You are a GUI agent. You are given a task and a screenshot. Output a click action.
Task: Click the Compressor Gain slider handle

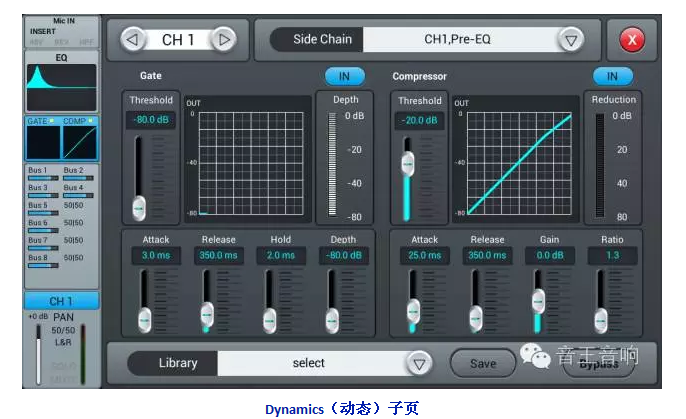pos(538,299)
